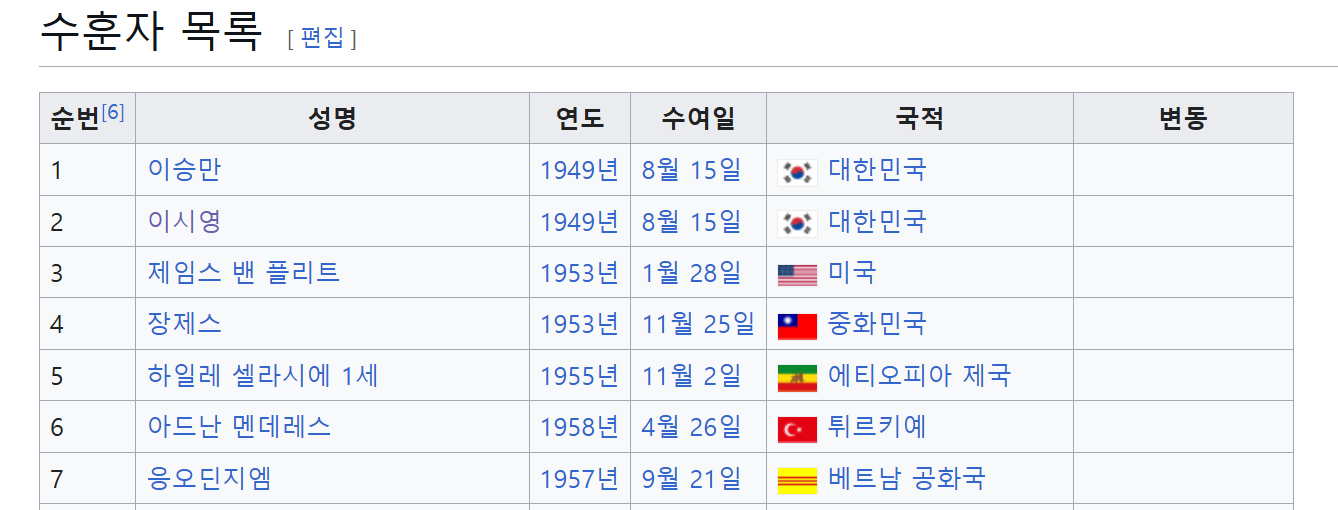The width and height of the screenshot is (1338, 510).
Task: Click 1949년 in the 이시영 row
Action: coord(580,221)
